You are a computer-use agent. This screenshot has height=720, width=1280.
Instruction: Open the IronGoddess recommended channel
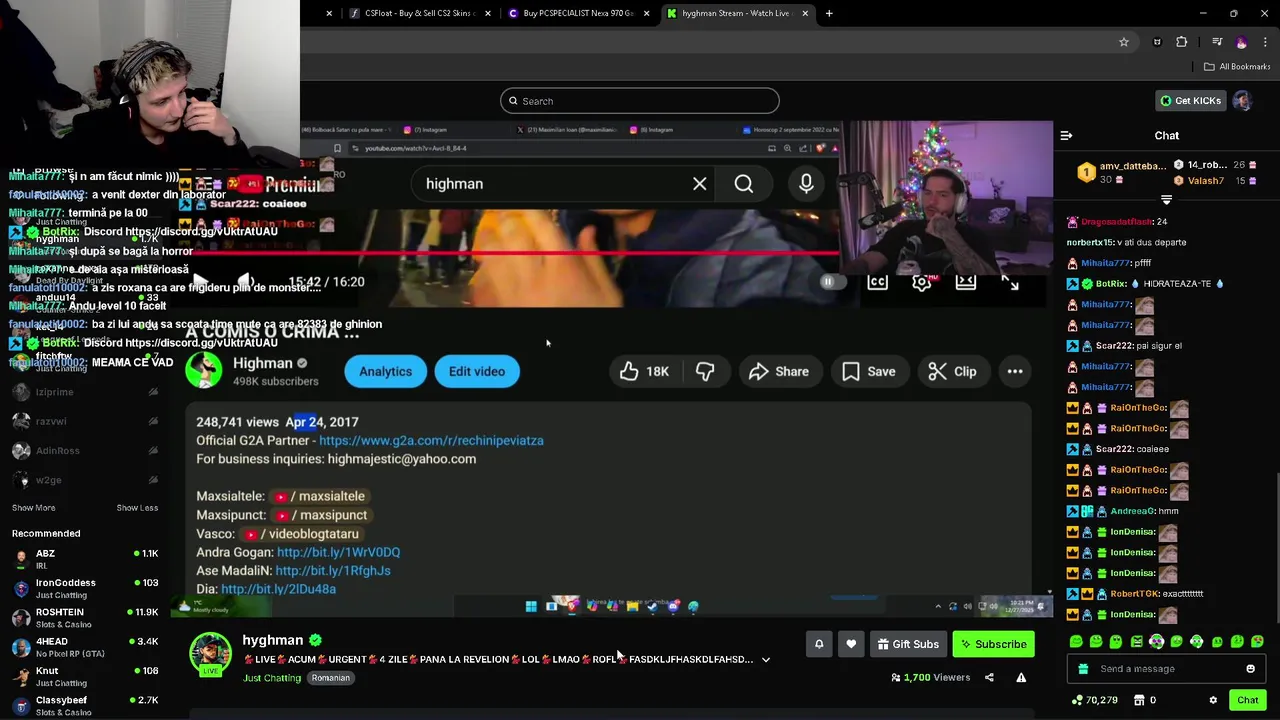click(85, 588)
